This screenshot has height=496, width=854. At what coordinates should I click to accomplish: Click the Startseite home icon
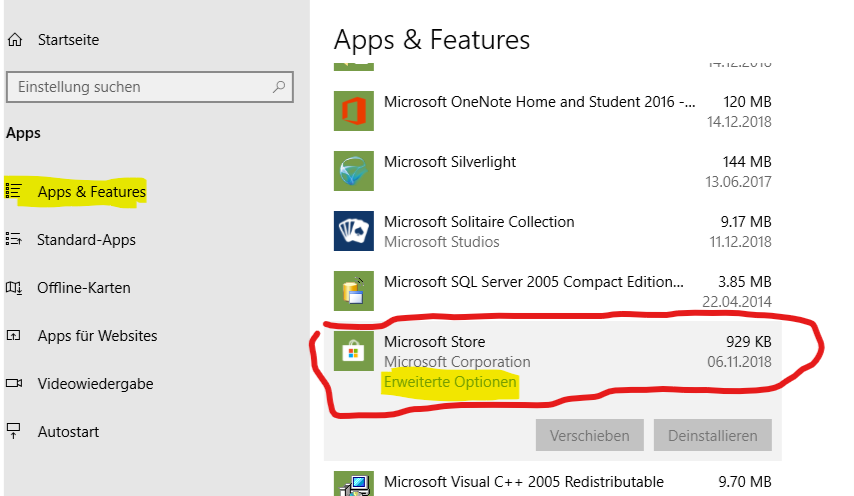coord(15,40)
